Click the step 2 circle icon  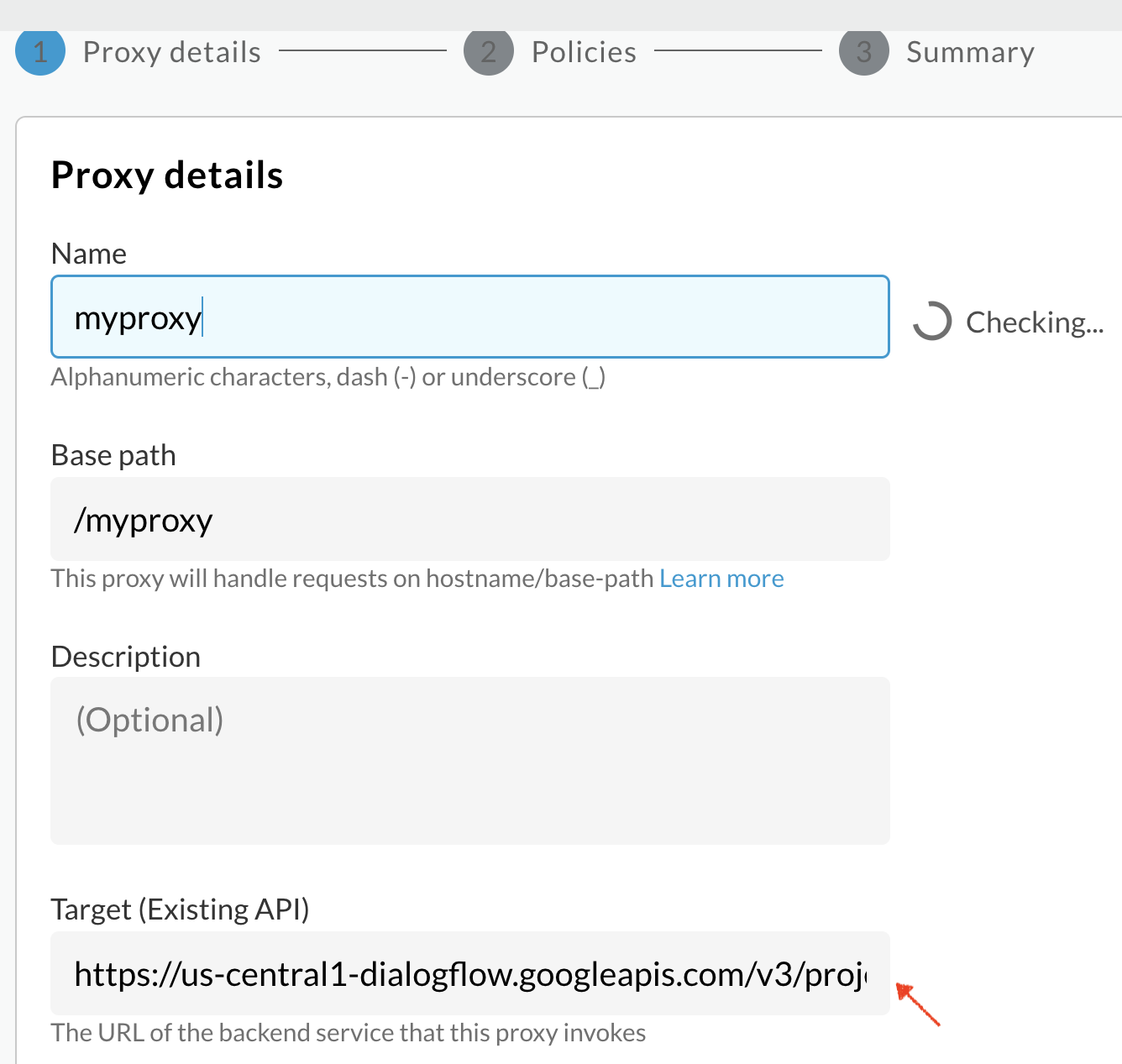(x=489, y=52)
